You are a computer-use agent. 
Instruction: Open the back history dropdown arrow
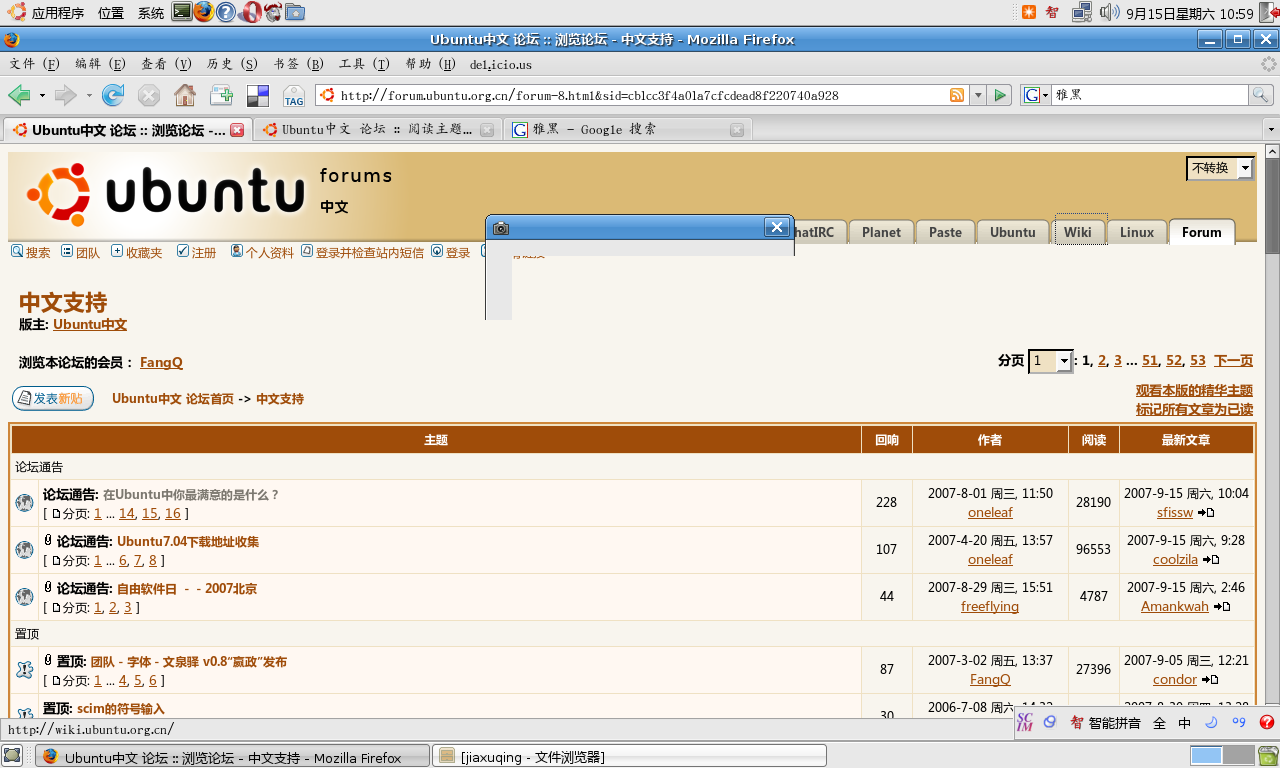point(42,96)
